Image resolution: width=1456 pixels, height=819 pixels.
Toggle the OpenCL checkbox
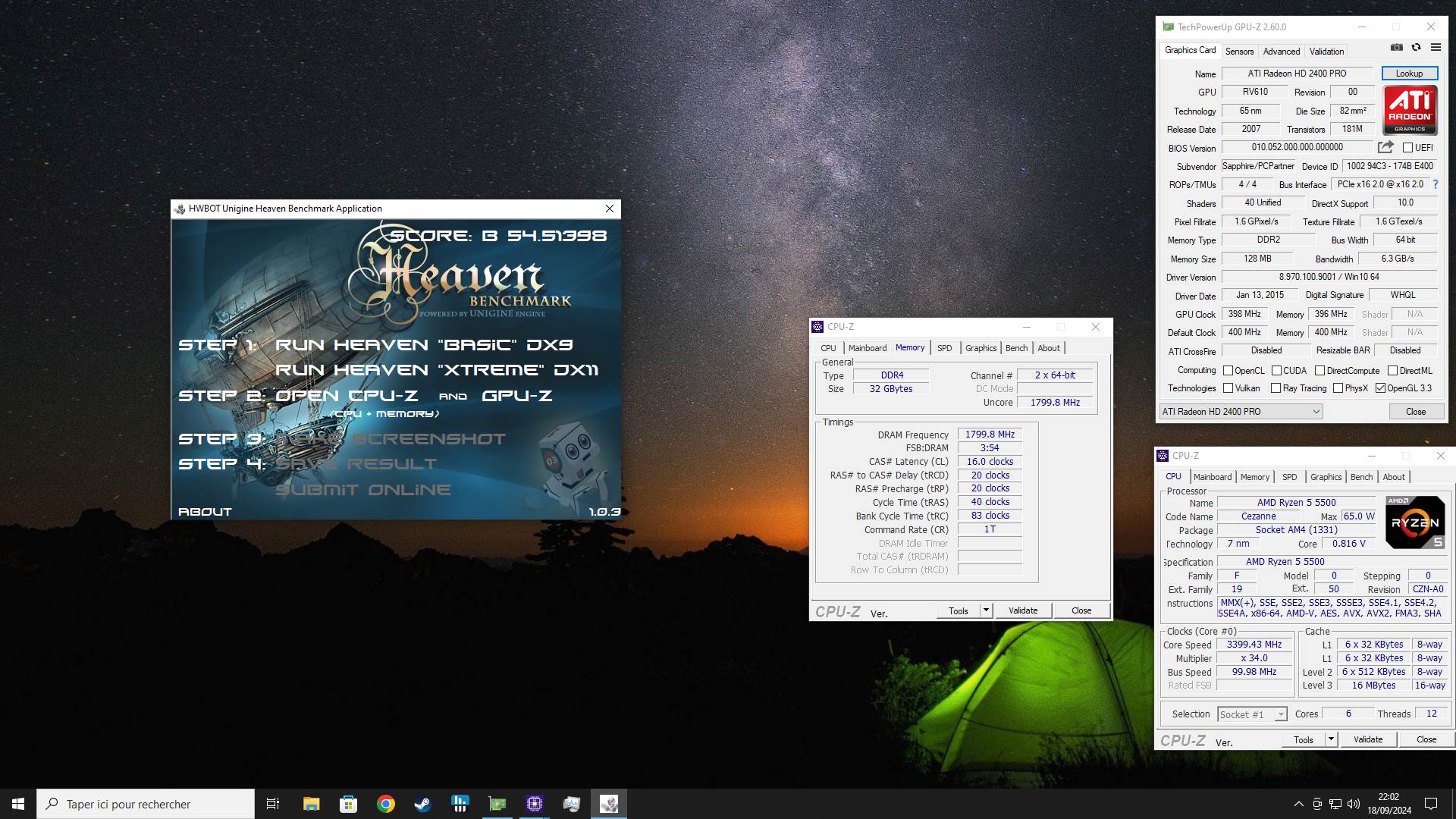[x=1228, y=371]
